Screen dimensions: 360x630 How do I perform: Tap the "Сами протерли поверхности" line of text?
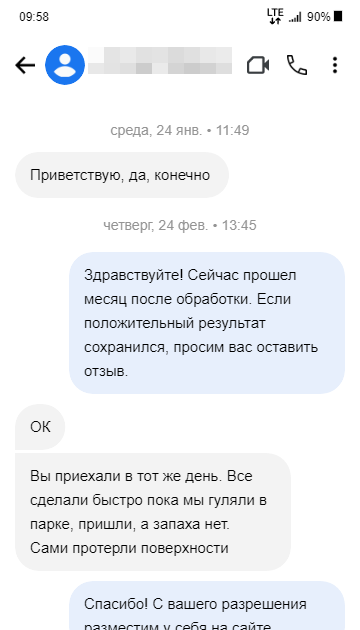click(x=129, y=548)
